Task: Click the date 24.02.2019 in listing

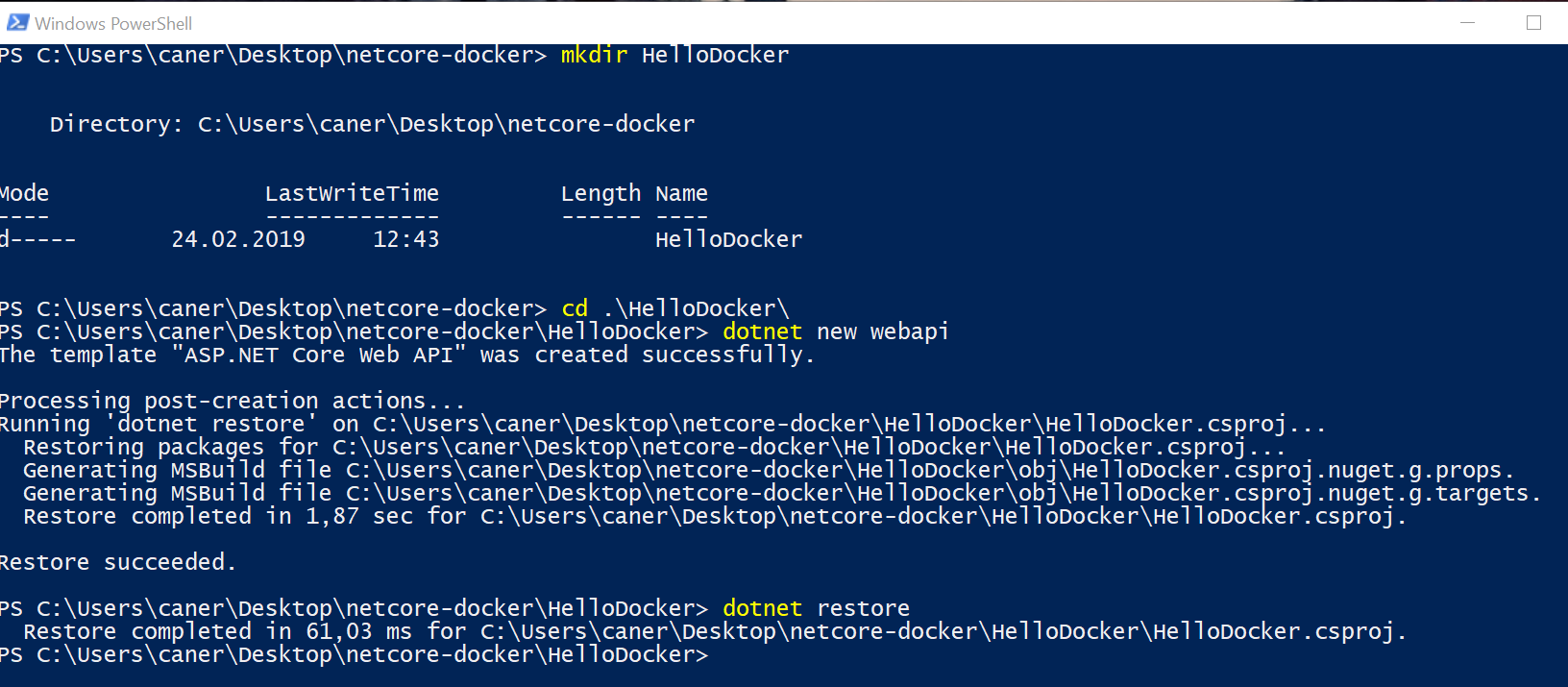Action: tap(238, 239)
